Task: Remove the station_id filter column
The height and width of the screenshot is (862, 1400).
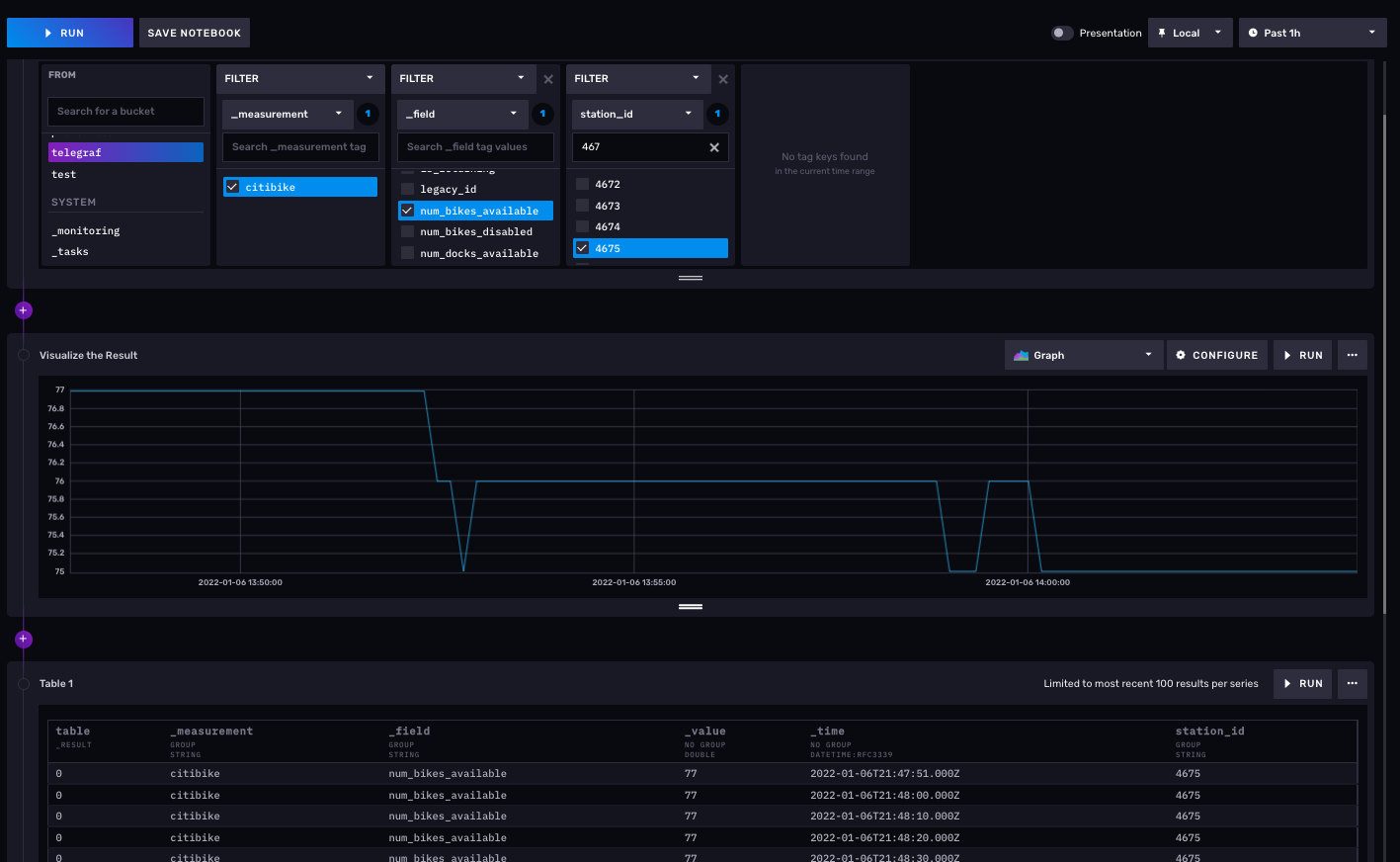Action: tap(723, 79)
